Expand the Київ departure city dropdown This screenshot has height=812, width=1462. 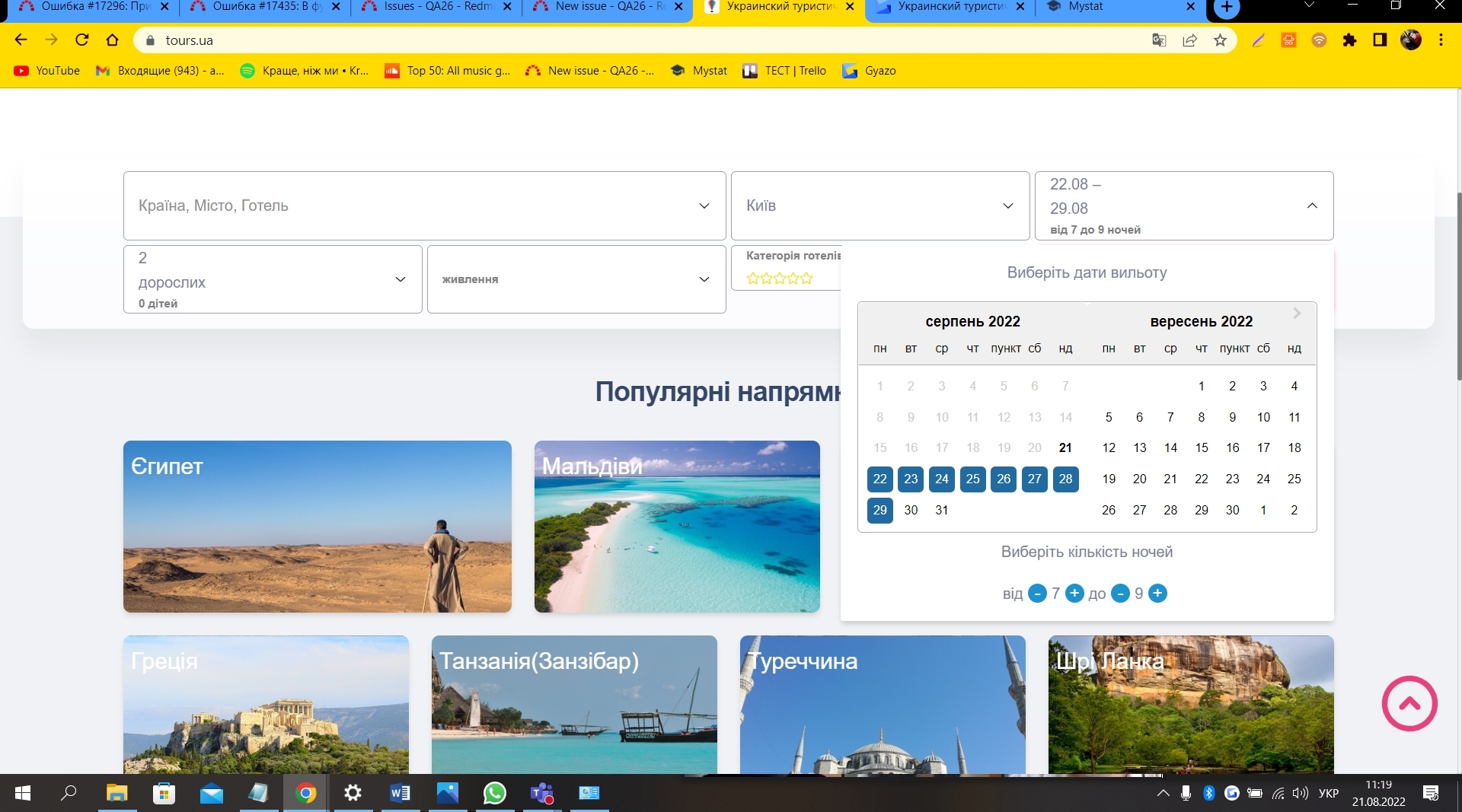point(880,205)
